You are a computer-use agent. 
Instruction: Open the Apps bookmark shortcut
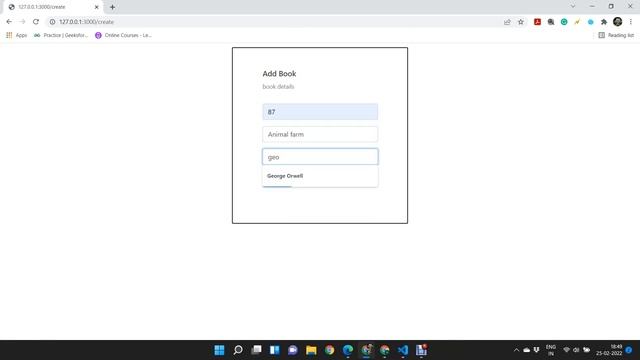click(x=17, y=36)
